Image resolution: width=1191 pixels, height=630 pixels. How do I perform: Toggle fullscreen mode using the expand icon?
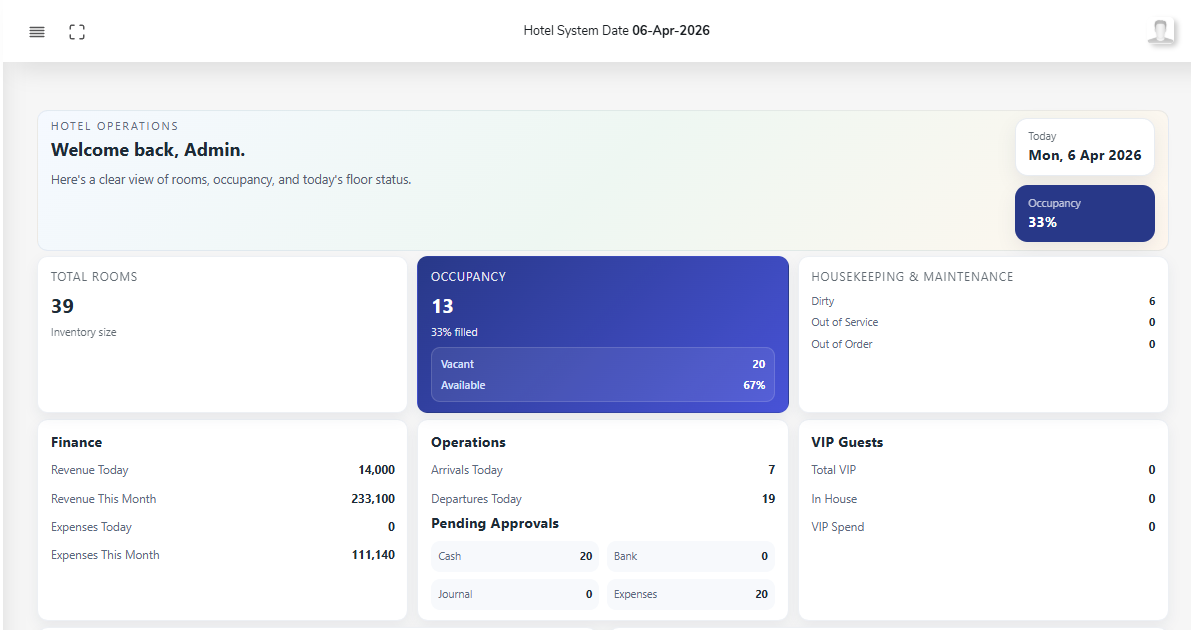click(77, 31)
